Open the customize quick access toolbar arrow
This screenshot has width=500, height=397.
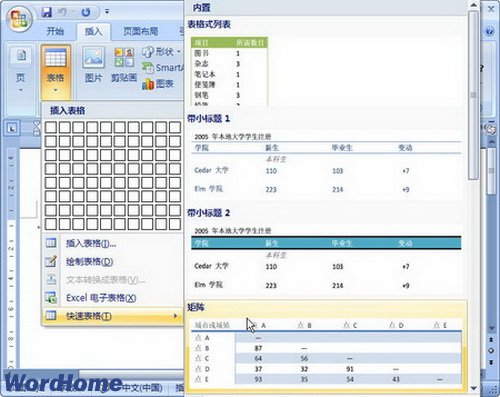pos(107,12)
